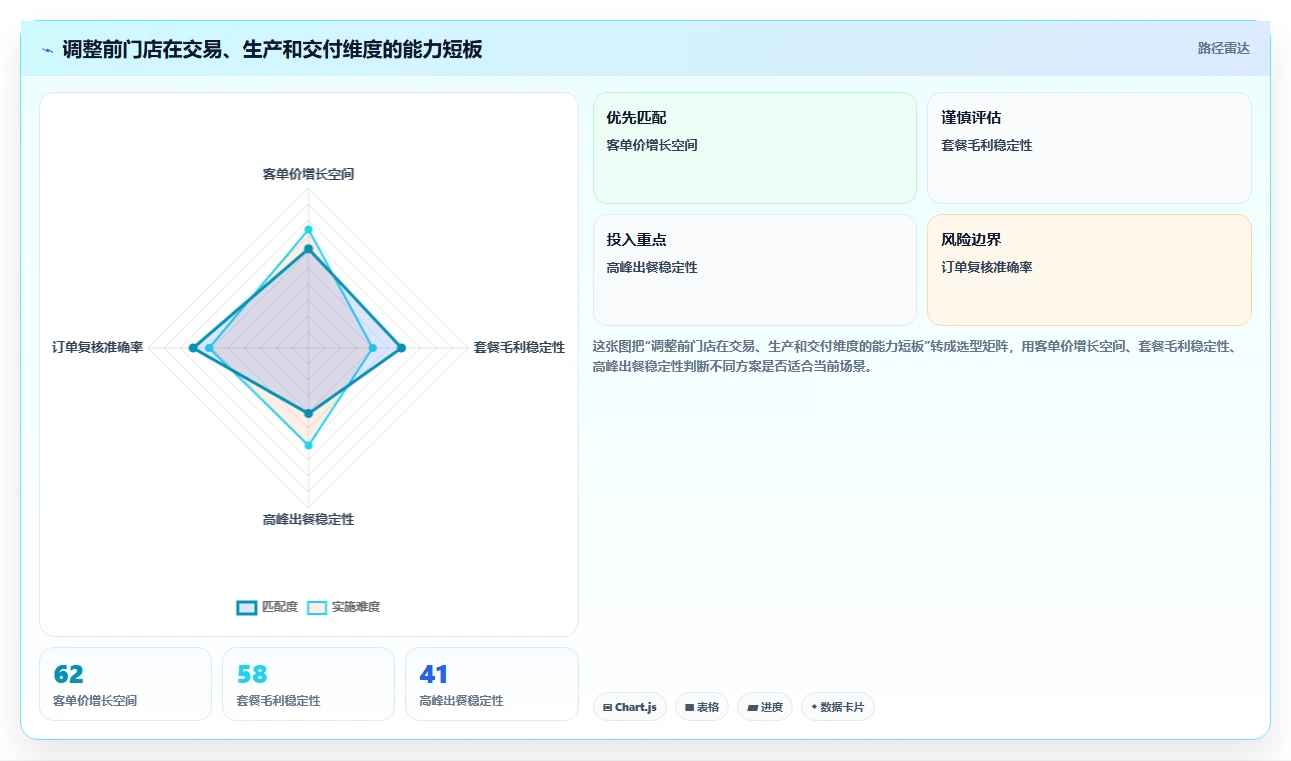
Task: Click the 匹配度 point on the 高峰出餐稳定性 axis
Action: [x=308, y=413]
